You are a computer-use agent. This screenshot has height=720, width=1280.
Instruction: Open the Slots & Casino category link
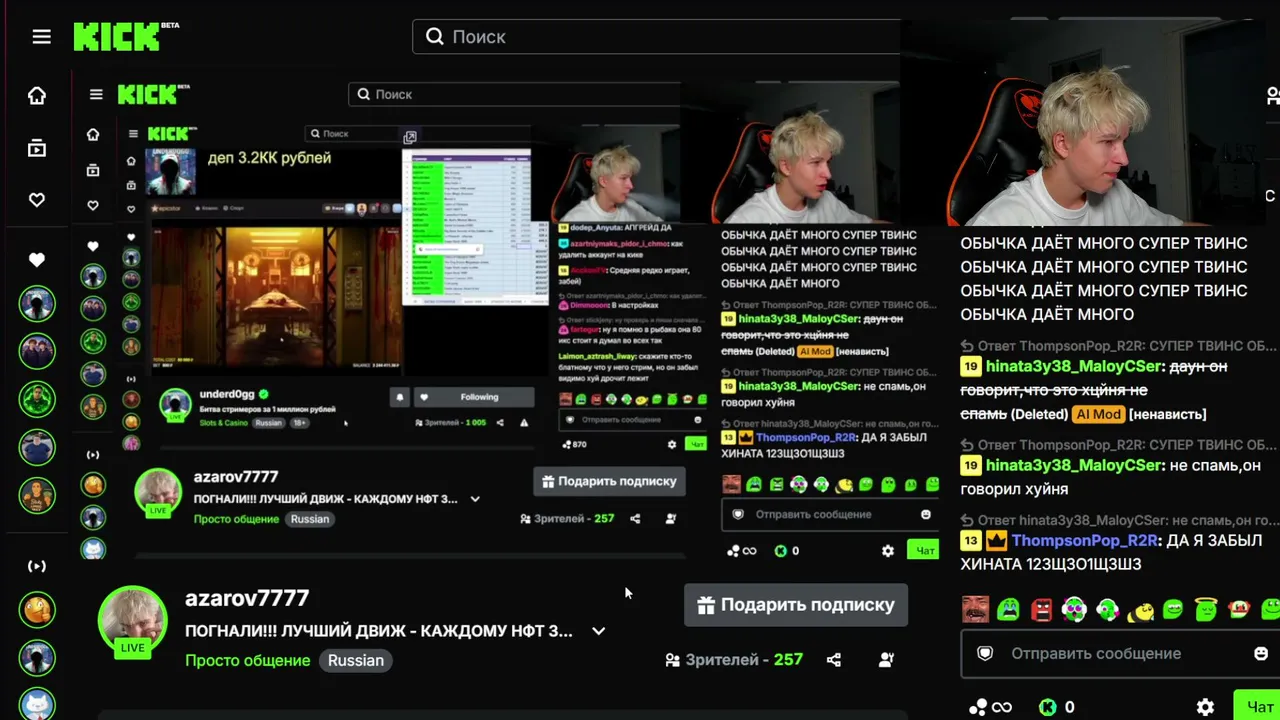point(224,423)
